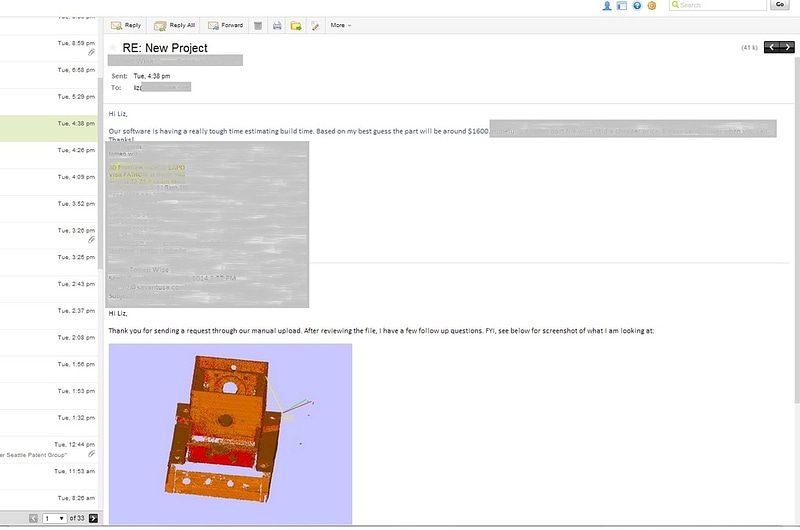This screenshot has height=530, width=800.
Task: Show the next message using the right arrow
Action: point(787,47)
